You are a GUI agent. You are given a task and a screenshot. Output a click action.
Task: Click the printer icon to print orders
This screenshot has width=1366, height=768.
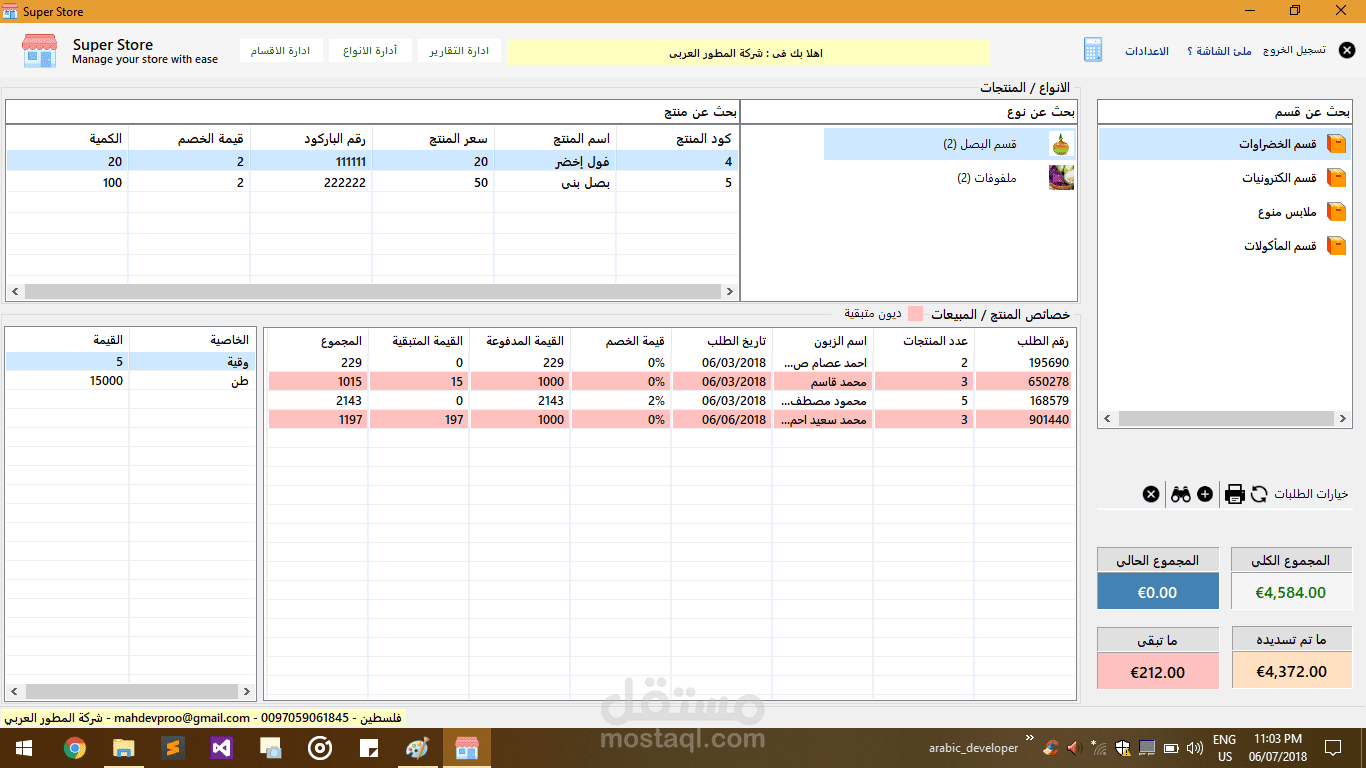tap(1235, 494)
